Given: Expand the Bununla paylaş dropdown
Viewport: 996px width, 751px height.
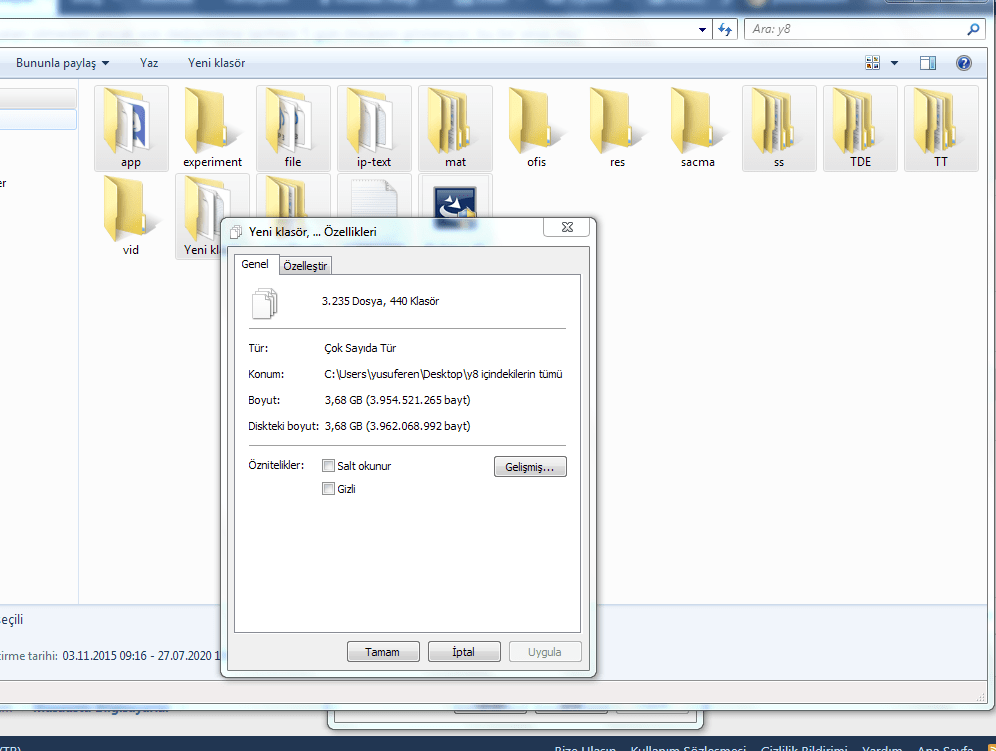Looking at the screenshot, I should [x=62, y=63].
